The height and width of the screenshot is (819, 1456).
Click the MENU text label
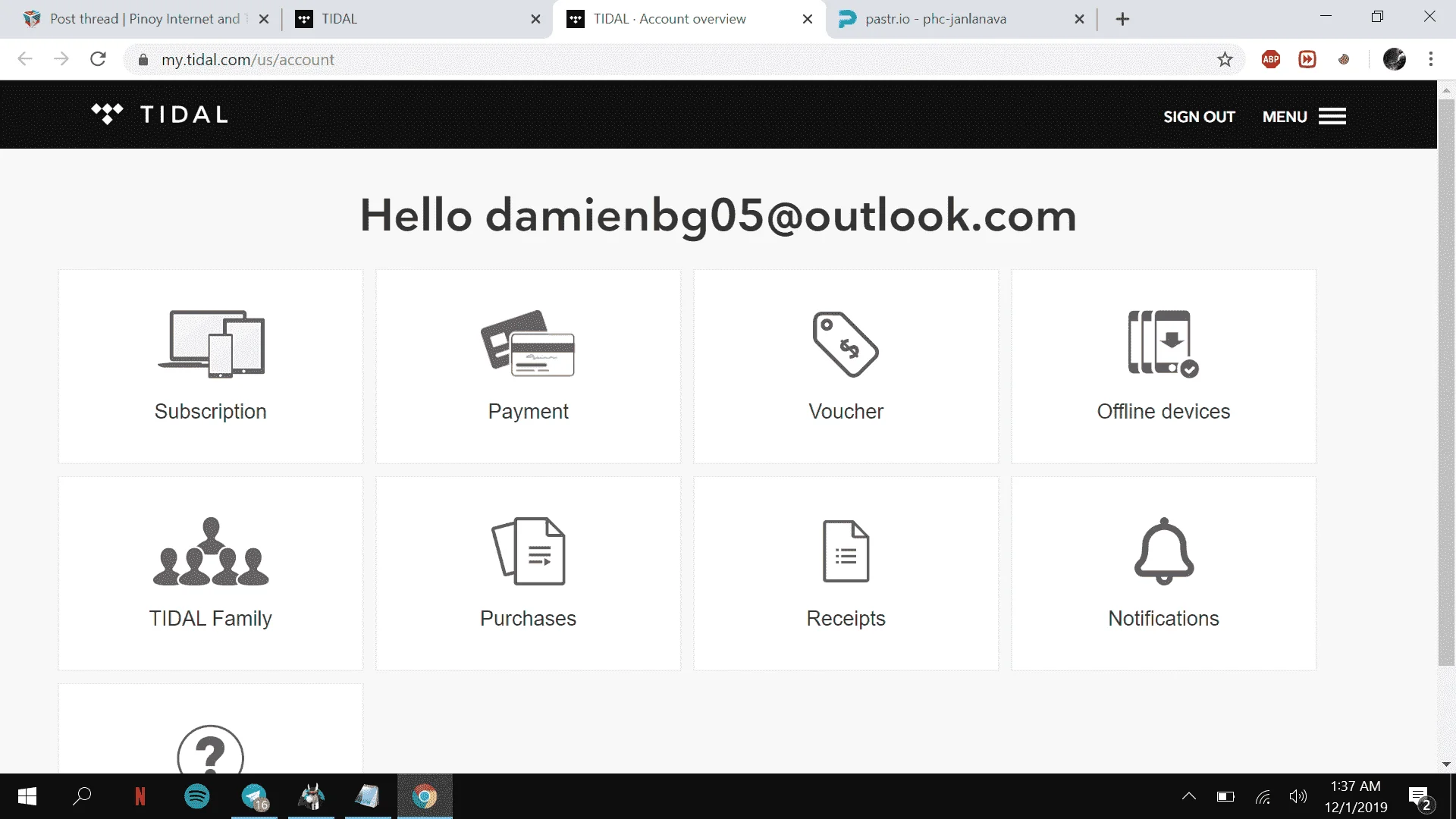[x=1285, y=117]
